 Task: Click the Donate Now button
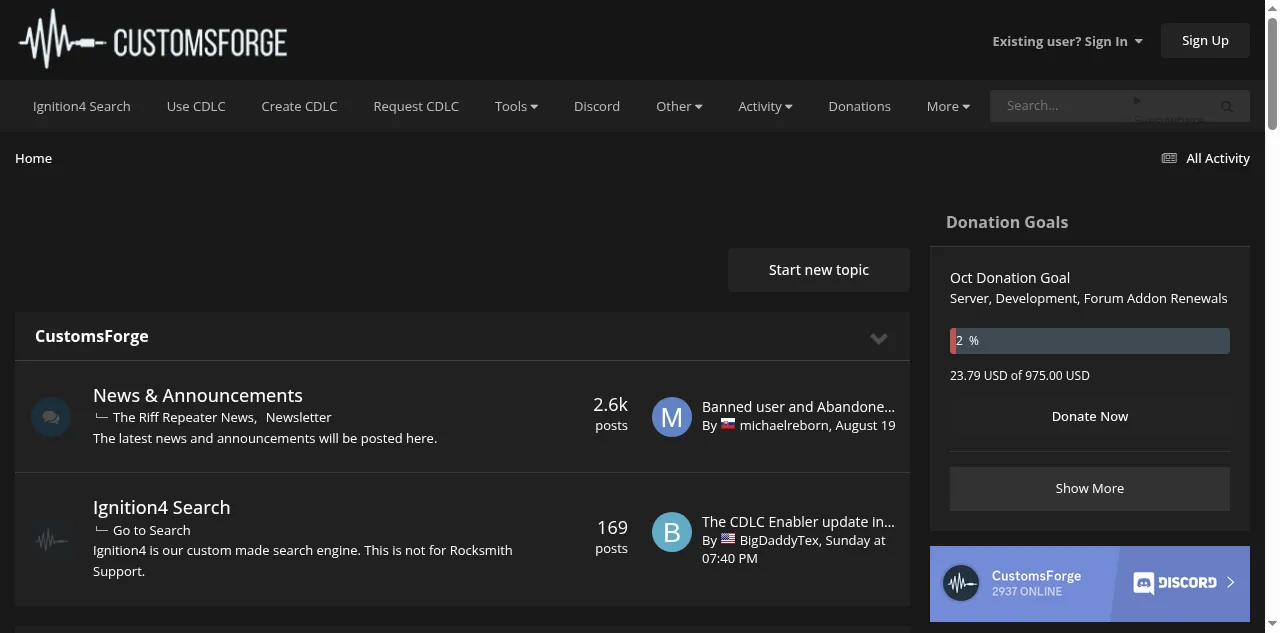click(1090, 416)
